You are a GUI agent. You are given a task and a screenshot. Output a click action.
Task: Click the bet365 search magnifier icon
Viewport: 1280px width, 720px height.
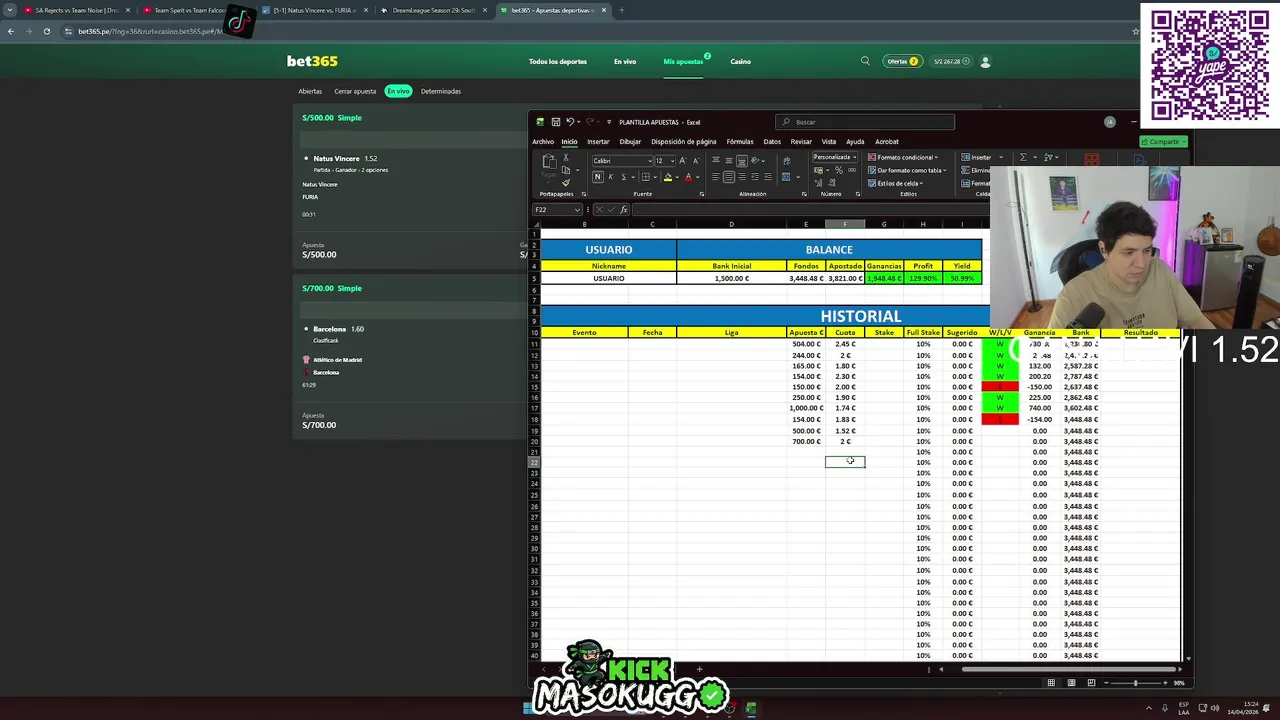(865, 61)
